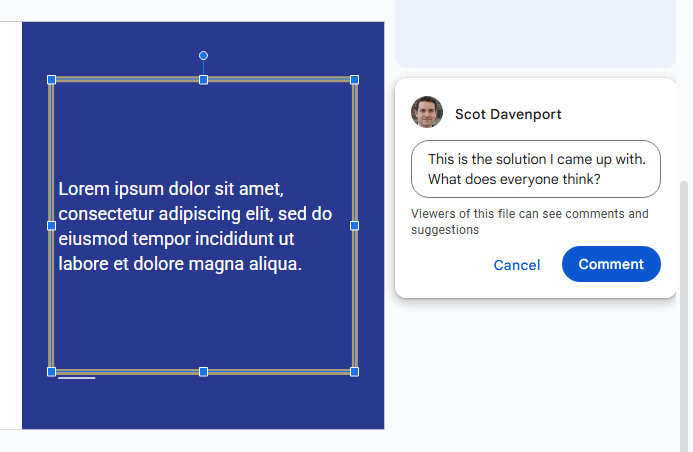Click the top-center resize handle
This screenshot has height=452, width=693.
203,79
